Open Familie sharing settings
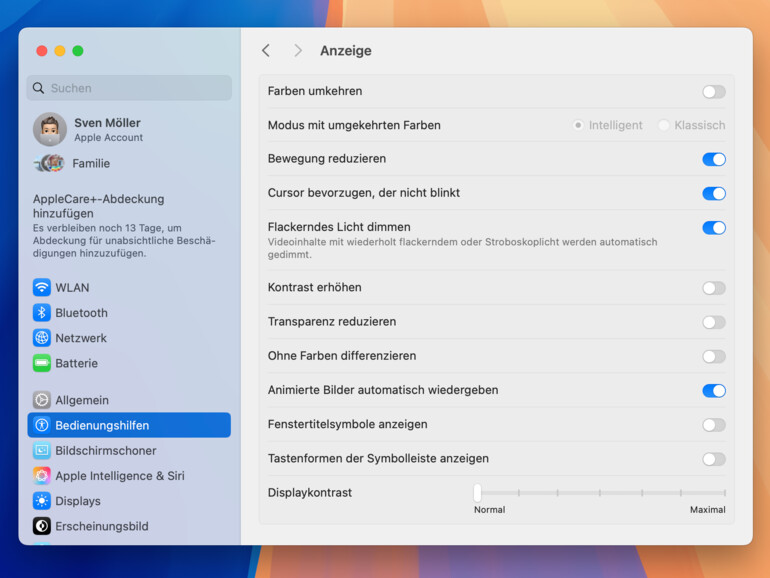 pos(129,163)
